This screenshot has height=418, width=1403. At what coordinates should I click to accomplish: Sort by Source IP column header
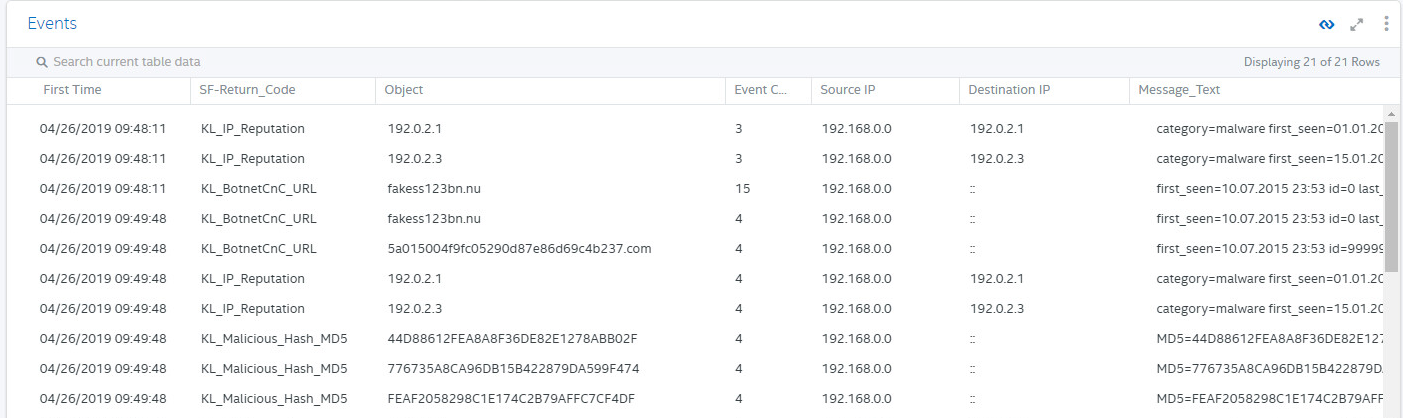coord(848,90)
